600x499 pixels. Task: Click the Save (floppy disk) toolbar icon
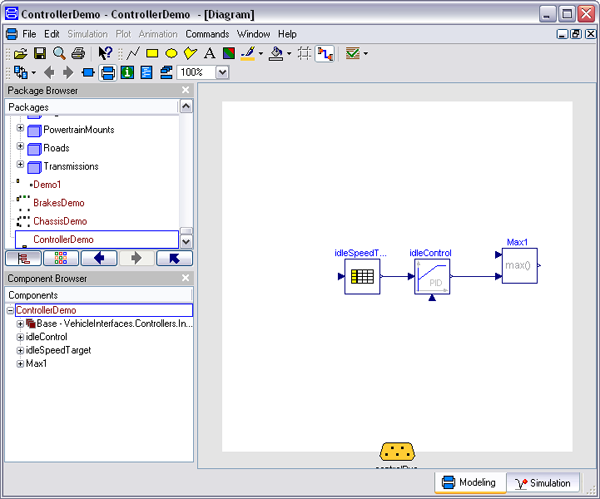tap(40, 53)
